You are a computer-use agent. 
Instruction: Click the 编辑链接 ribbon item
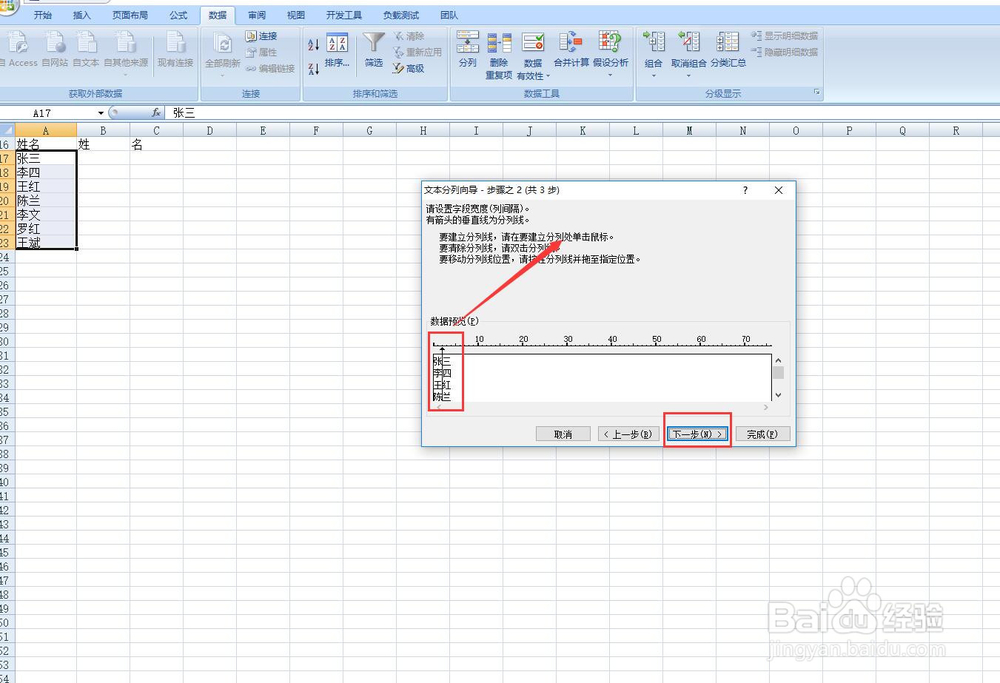[x=270, y=68]
